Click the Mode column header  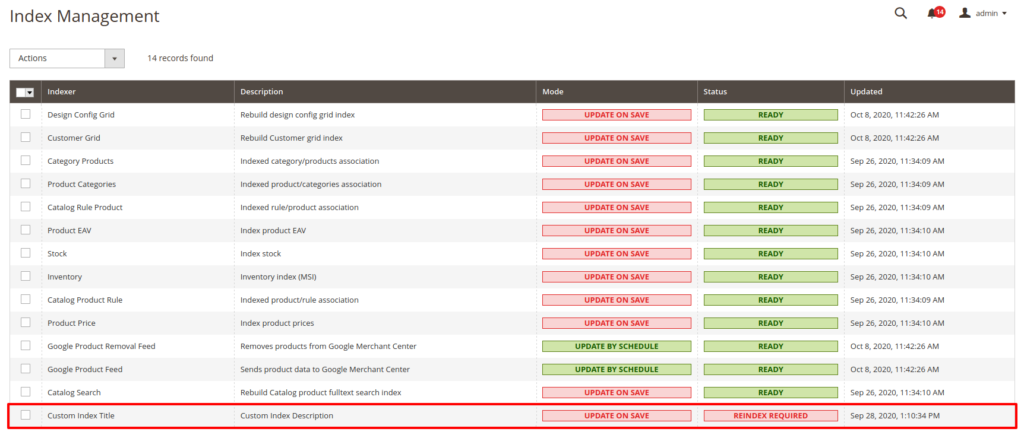(553, 92)
